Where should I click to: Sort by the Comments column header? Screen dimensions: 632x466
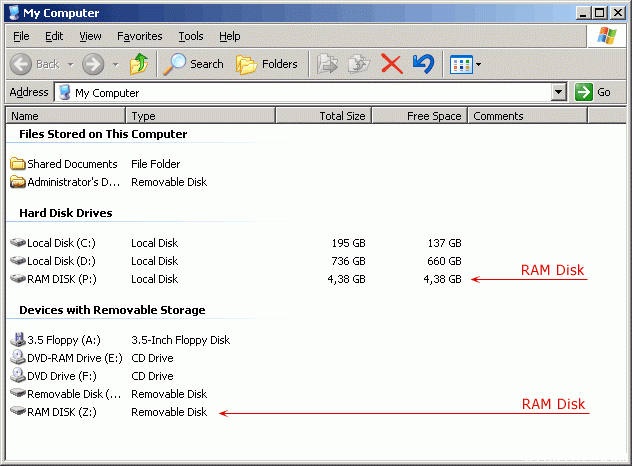(527, 116)
